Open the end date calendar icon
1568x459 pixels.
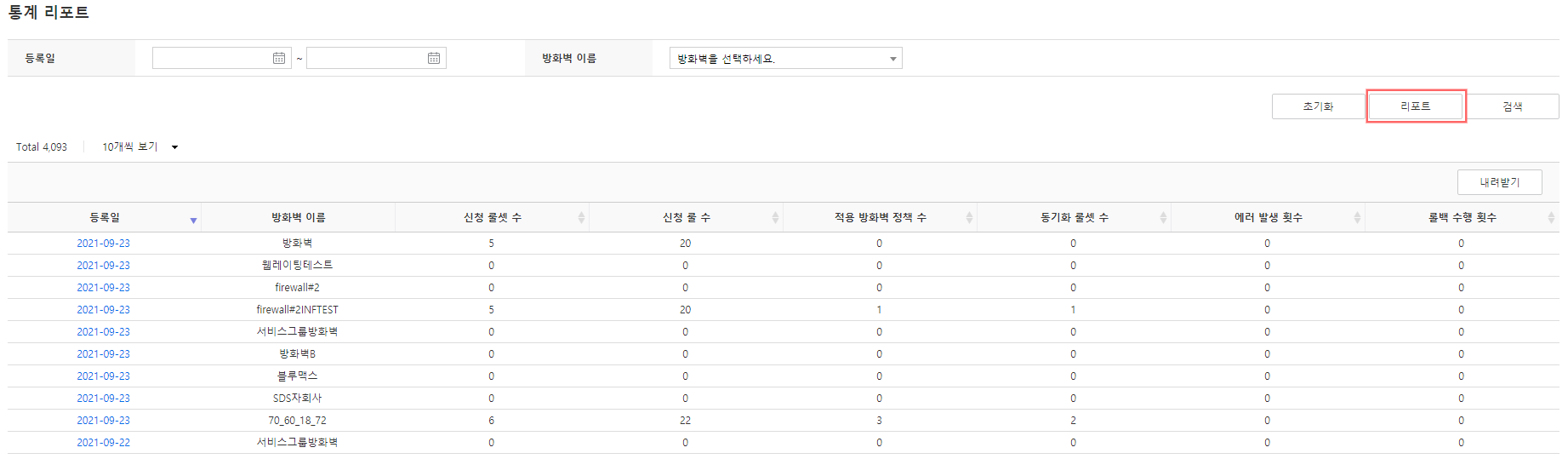pos(434,58)
